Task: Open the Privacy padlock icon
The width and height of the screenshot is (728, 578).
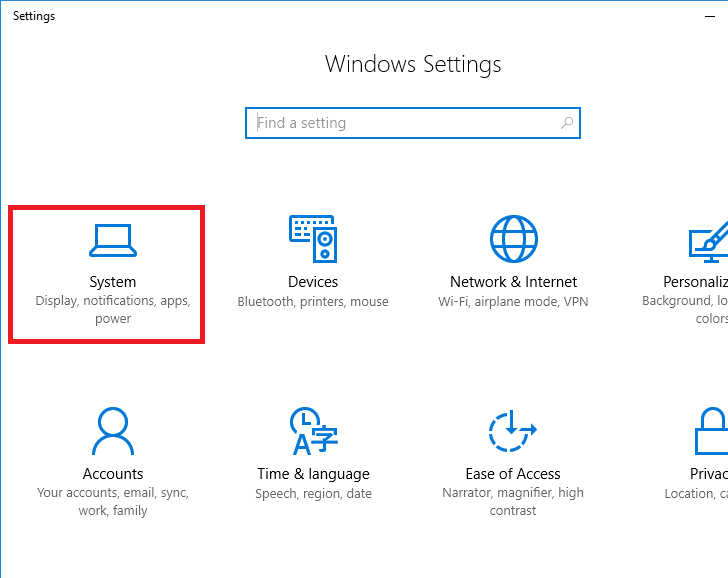Action: point(711,431)
